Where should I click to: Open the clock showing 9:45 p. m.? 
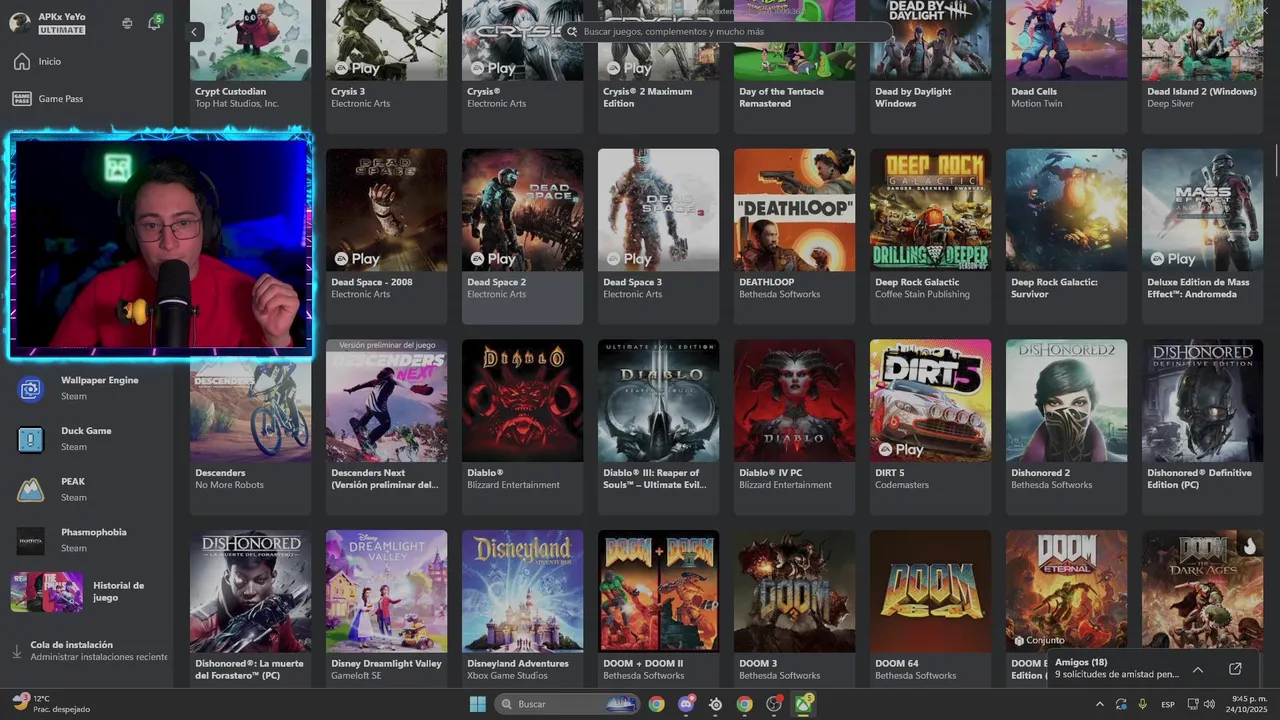pos(1249,704)
